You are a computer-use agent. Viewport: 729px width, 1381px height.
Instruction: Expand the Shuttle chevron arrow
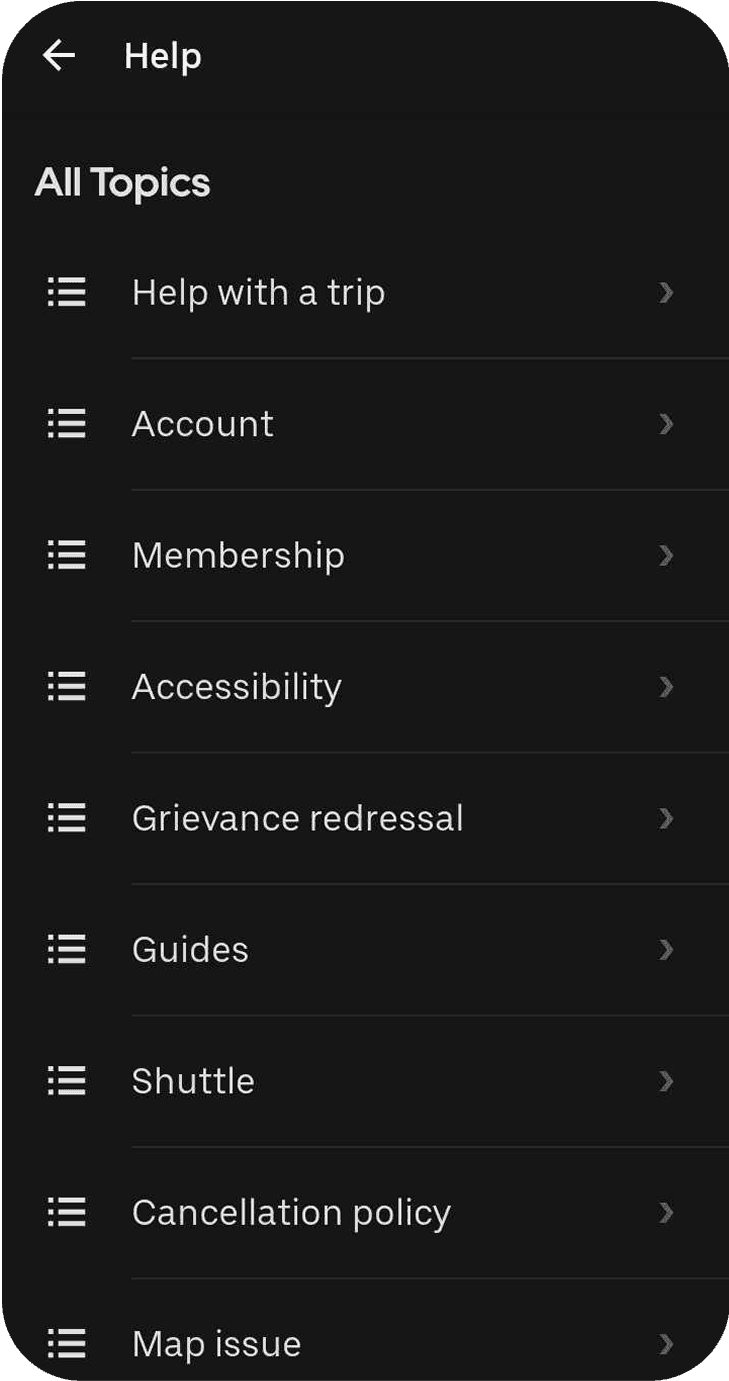coord(666,1081)
